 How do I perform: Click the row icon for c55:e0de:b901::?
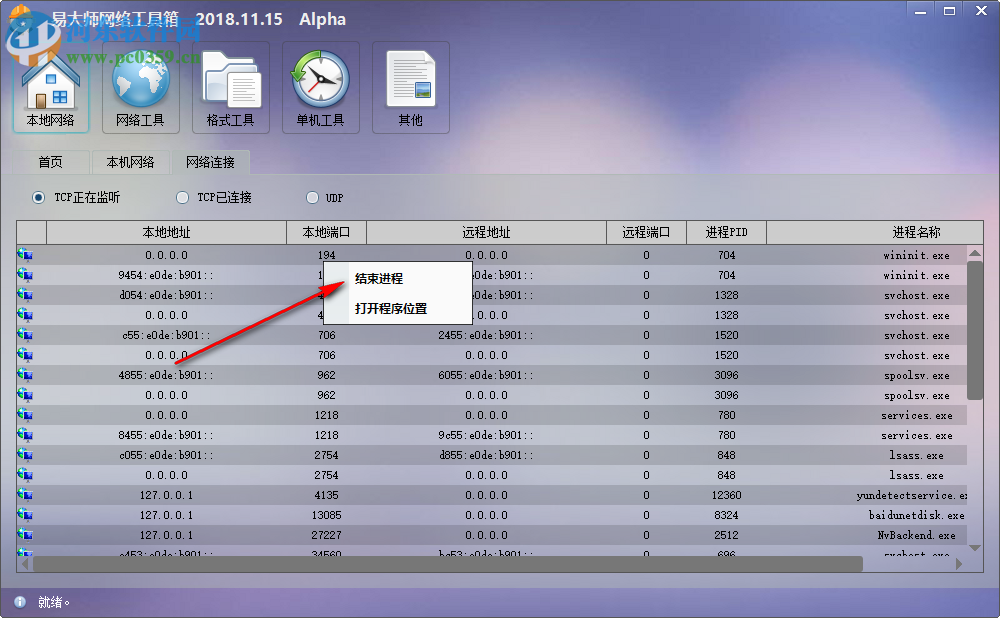point(26,335)
